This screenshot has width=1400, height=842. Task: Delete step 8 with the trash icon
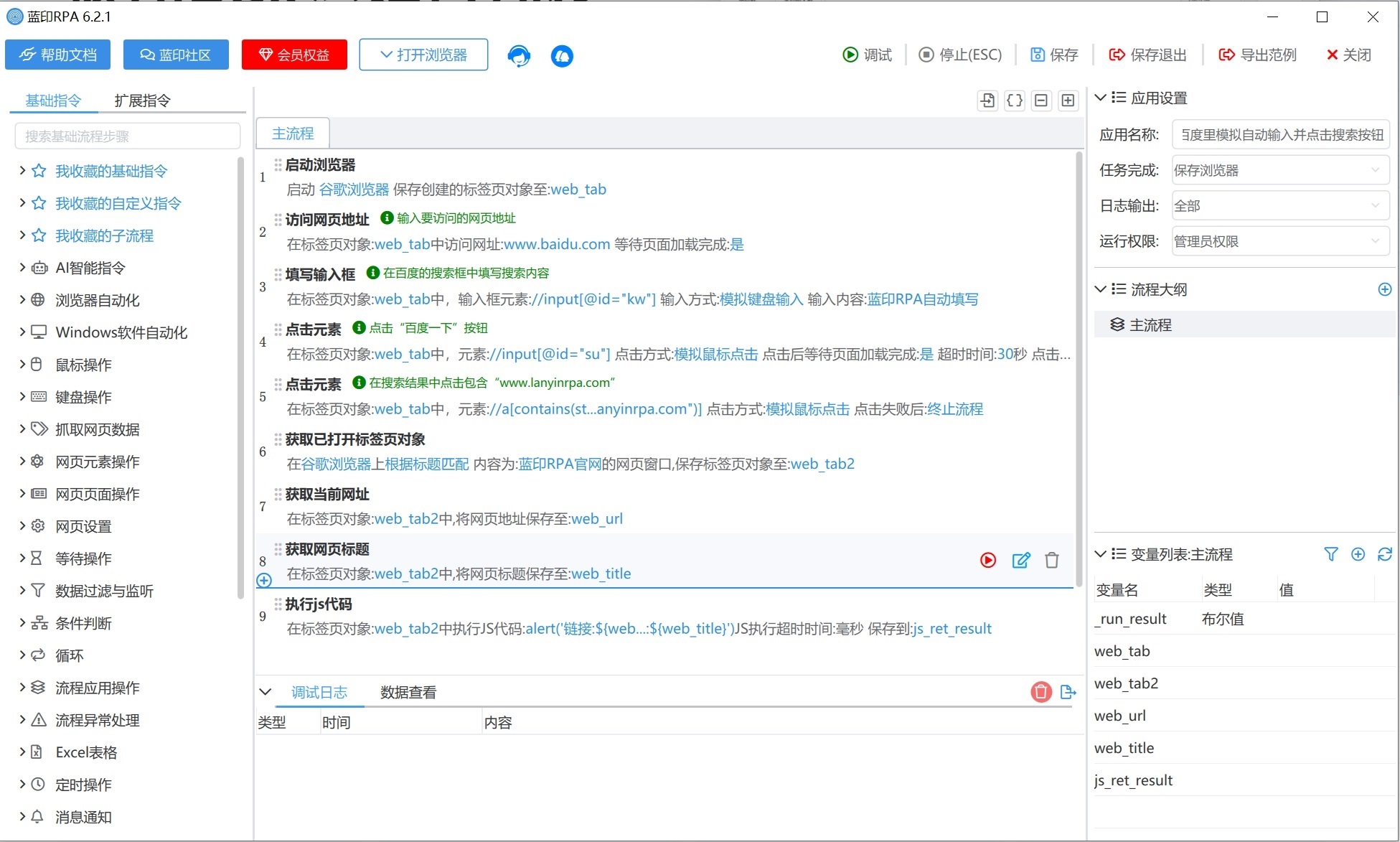coord(1052,561)
